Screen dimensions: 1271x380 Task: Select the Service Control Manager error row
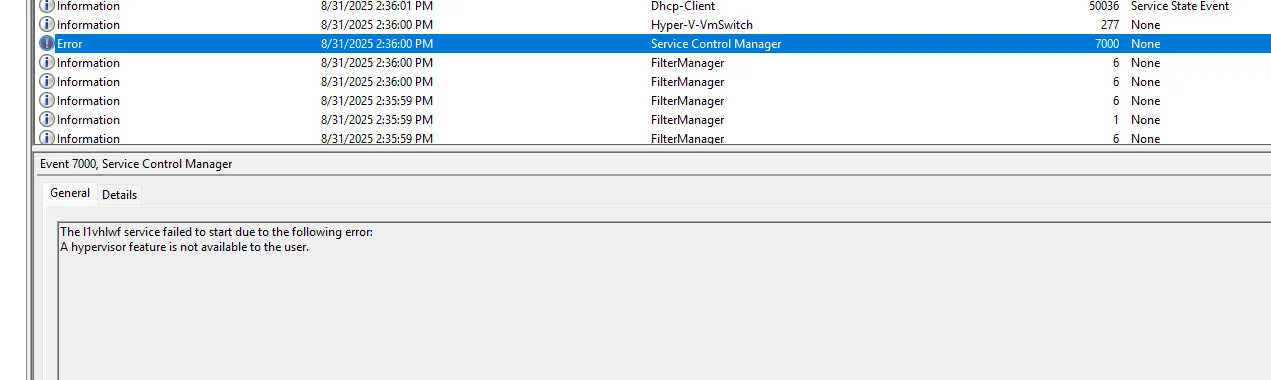tap(654, 44)
